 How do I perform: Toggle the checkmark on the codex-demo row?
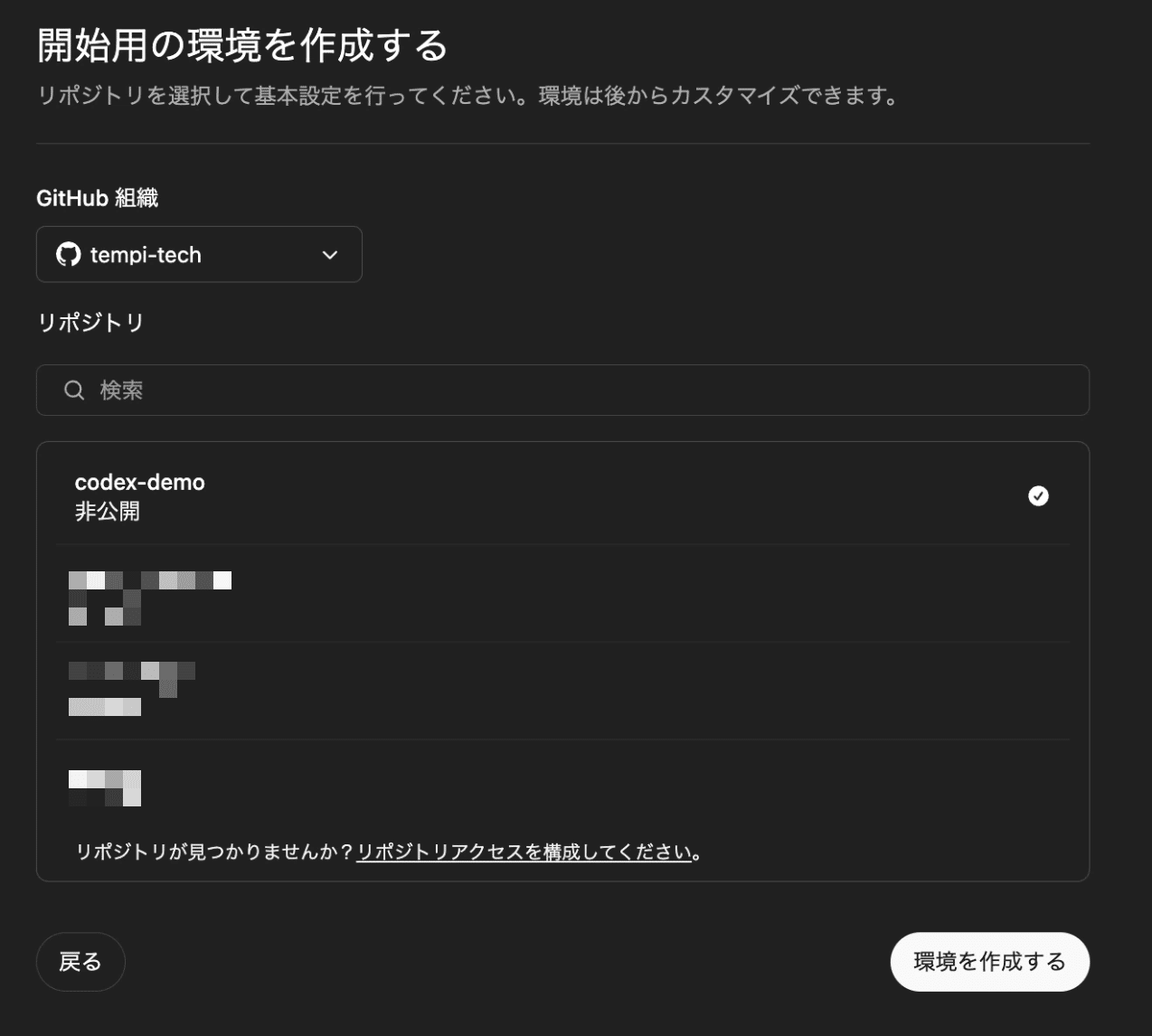coord(1038,495)
